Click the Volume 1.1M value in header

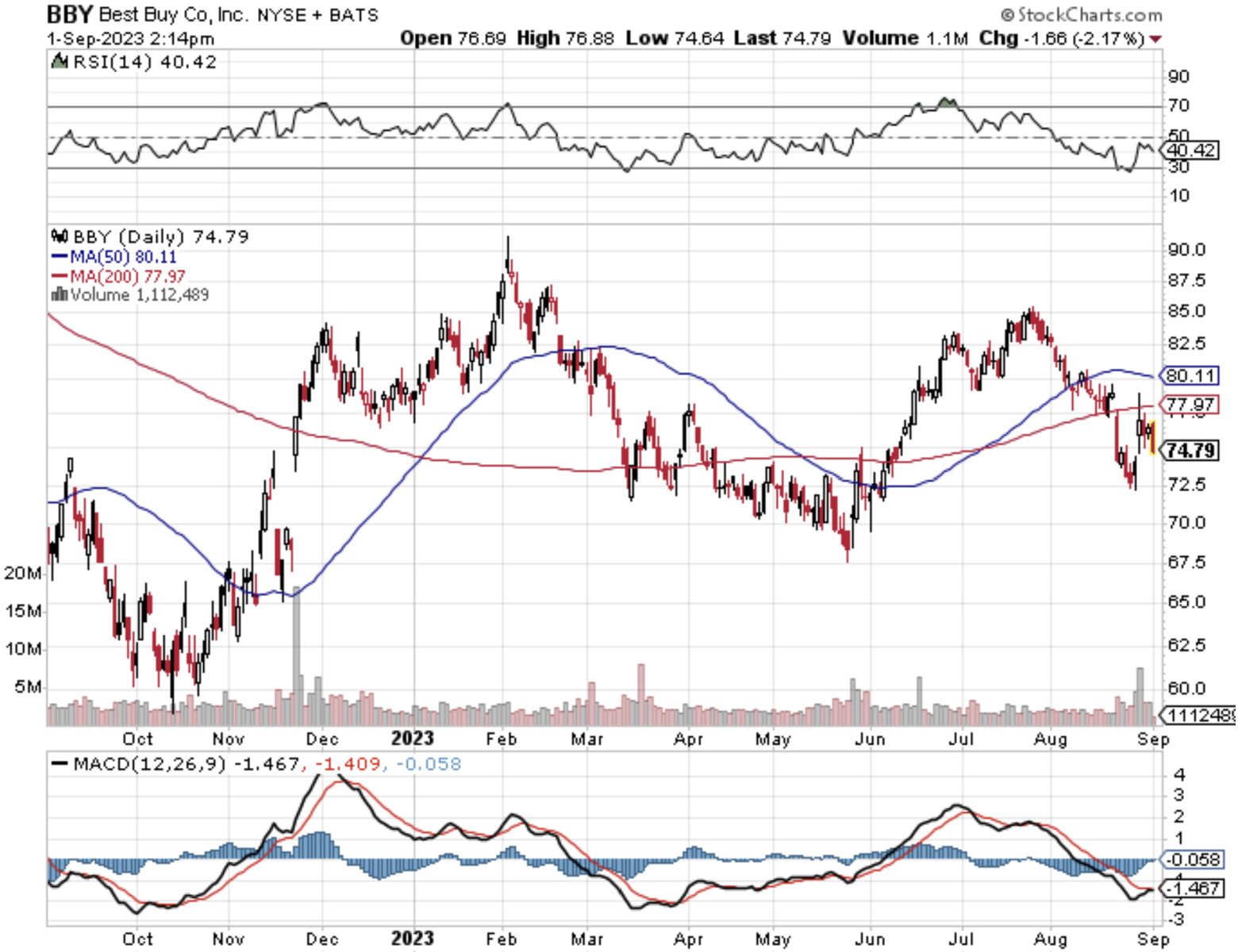point(905,38)
